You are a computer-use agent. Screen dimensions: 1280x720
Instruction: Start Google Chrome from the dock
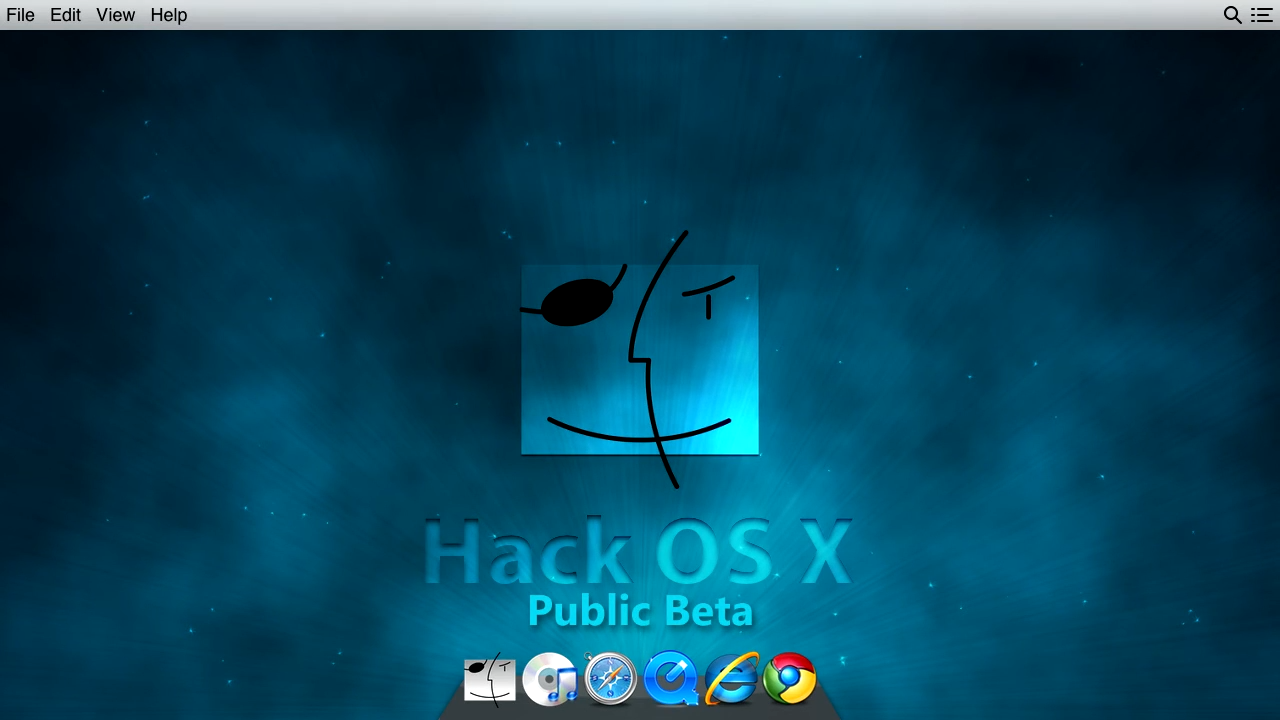789,678
